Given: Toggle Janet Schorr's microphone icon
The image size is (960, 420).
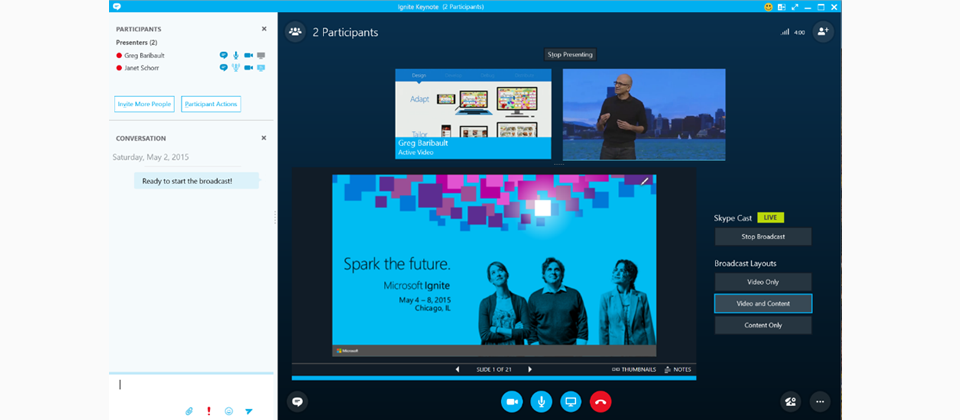Looking at the screenshot, I should pyautogui.click(x=236, y=67).
